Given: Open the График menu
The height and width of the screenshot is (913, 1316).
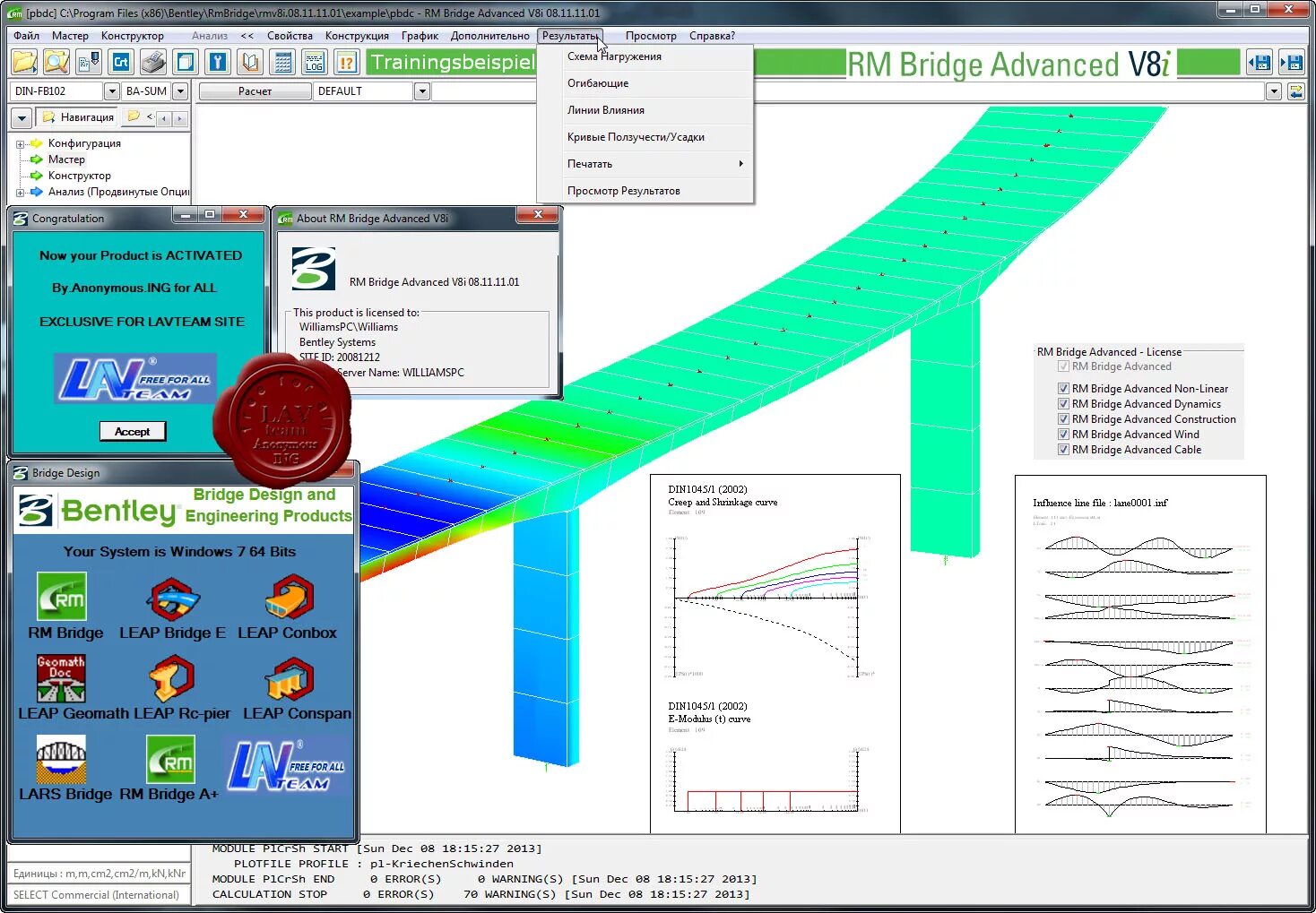Looking at the screenshot, I should [420, 36].
